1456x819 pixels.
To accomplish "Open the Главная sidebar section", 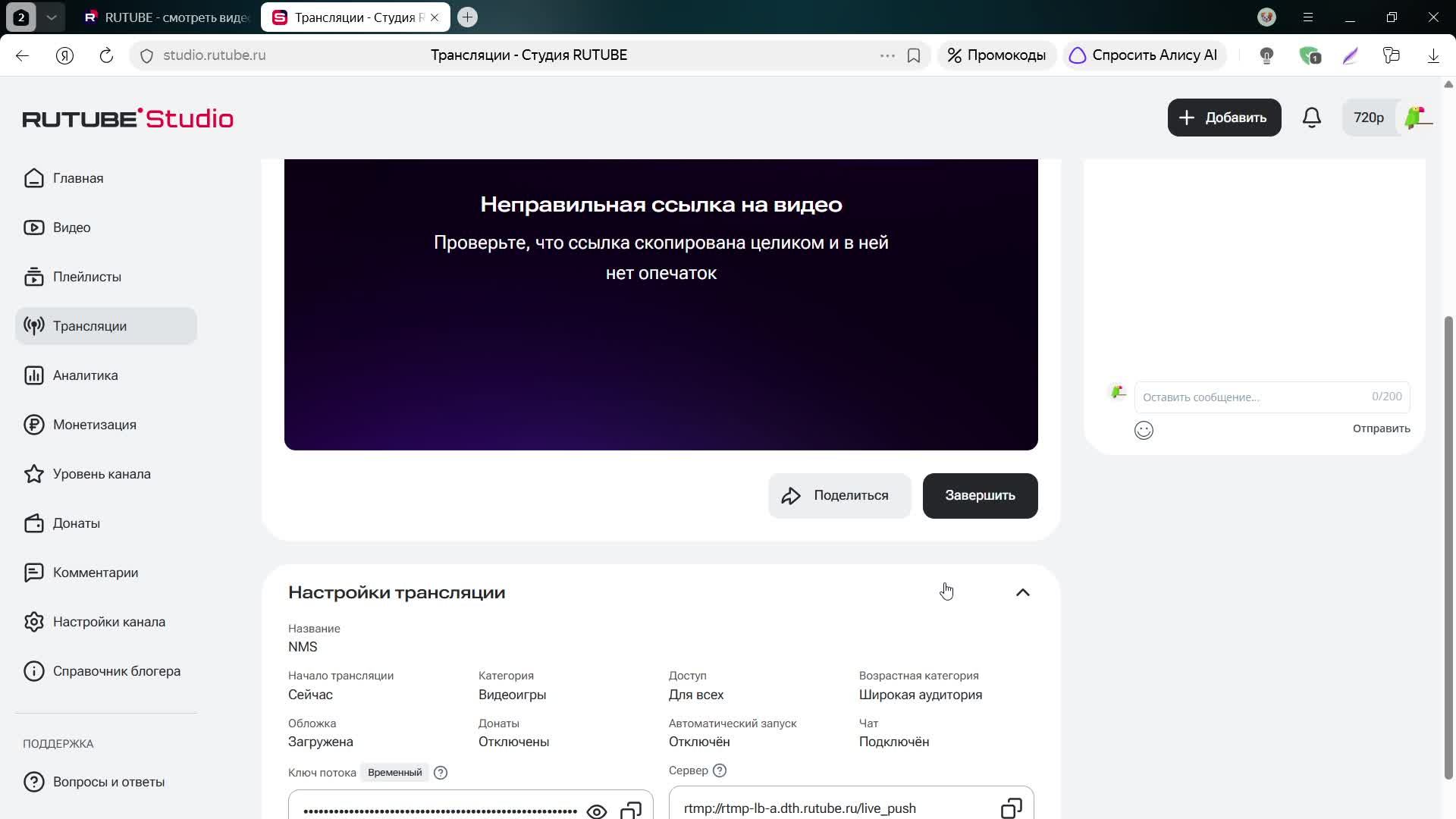I will click(106, 178).
